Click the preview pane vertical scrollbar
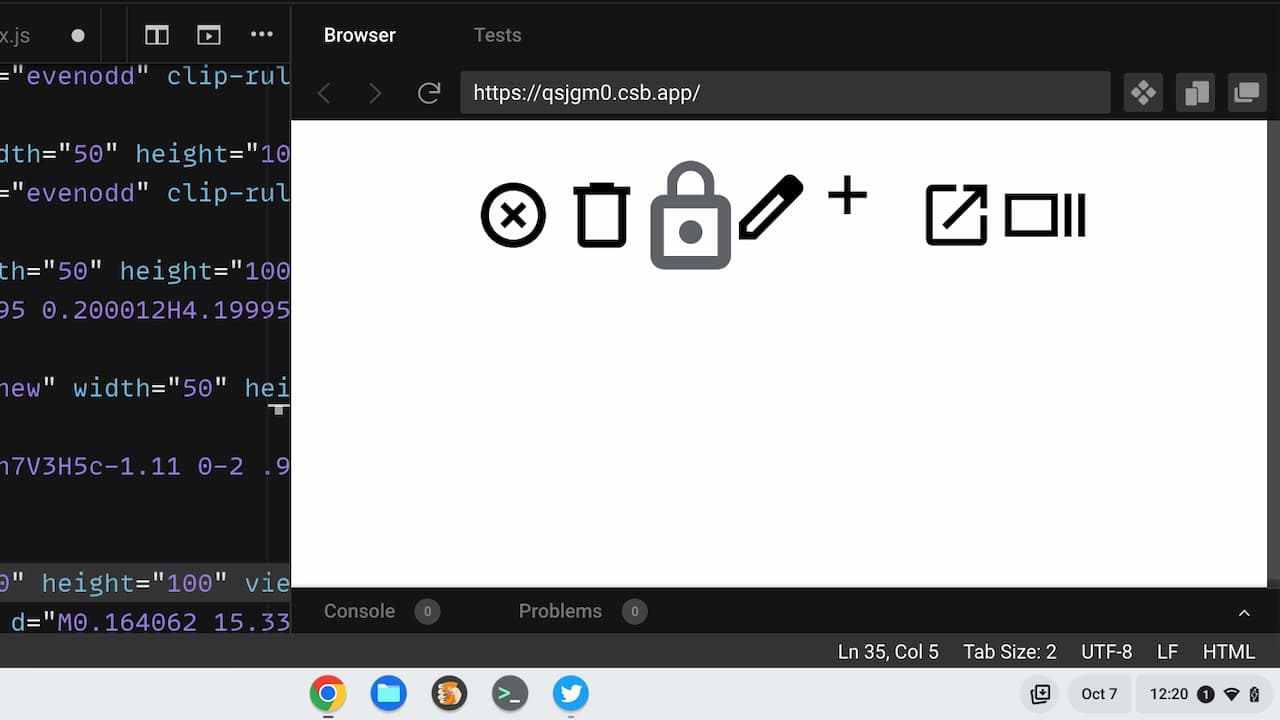This screenshot has width=1280, height=720. pyautogui.click(x=1273, y=352)
